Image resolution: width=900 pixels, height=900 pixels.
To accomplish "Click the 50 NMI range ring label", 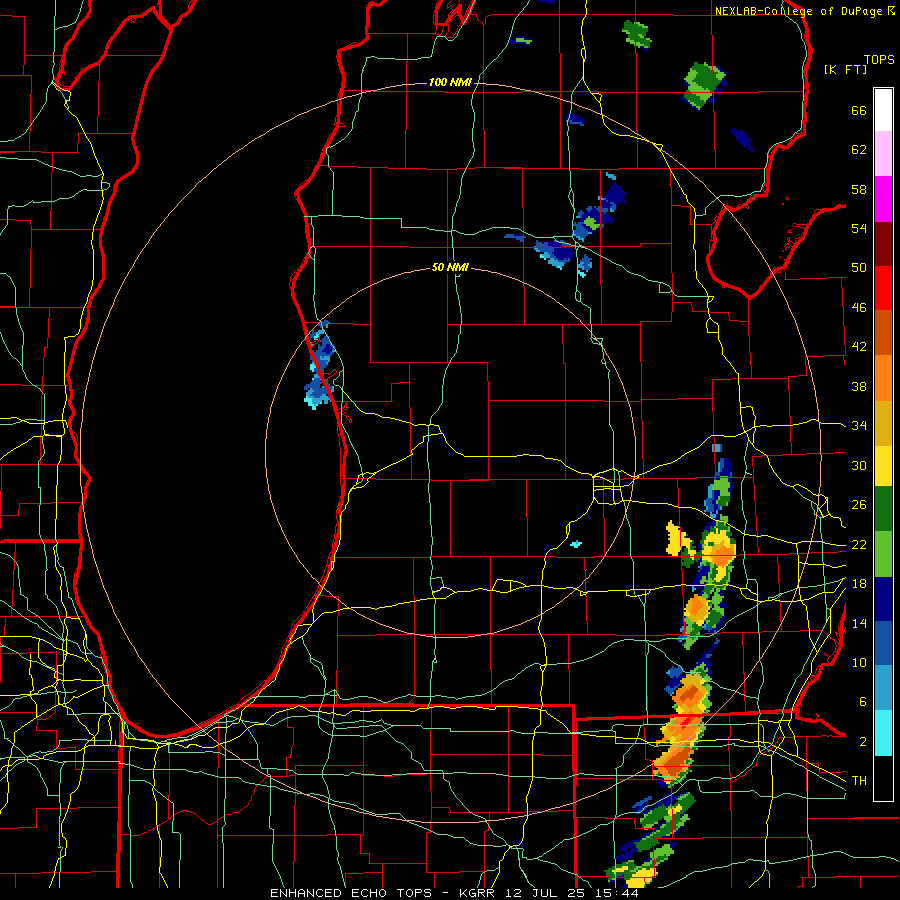I will point(450,267).
